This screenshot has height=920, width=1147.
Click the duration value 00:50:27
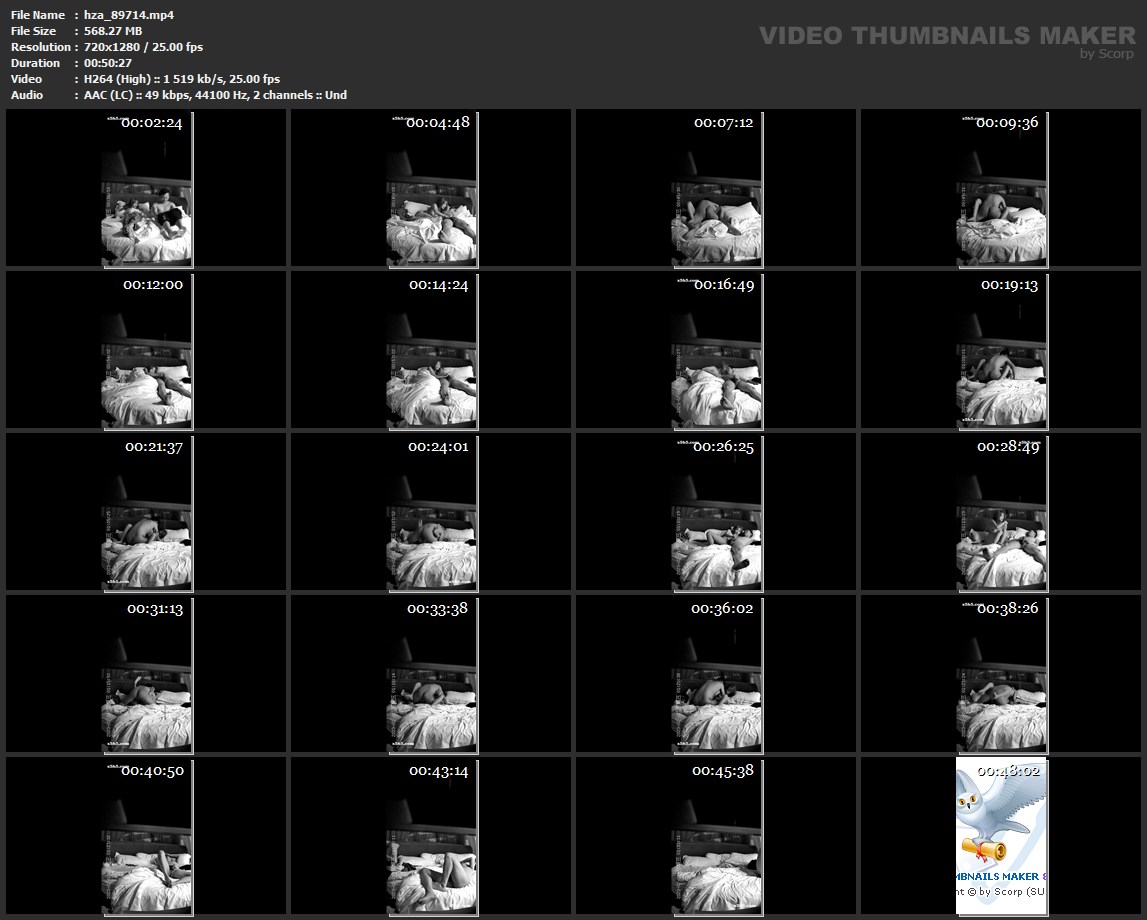click(x=108, y=63)
